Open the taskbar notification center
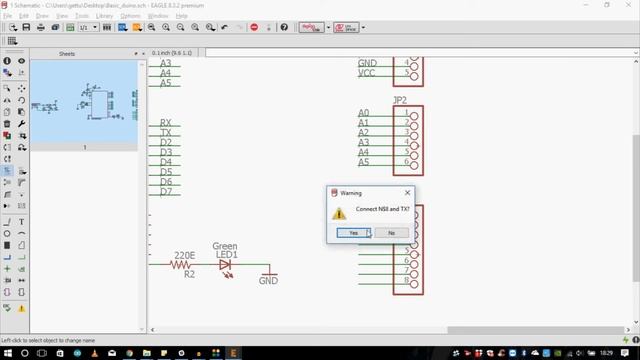 624,353
